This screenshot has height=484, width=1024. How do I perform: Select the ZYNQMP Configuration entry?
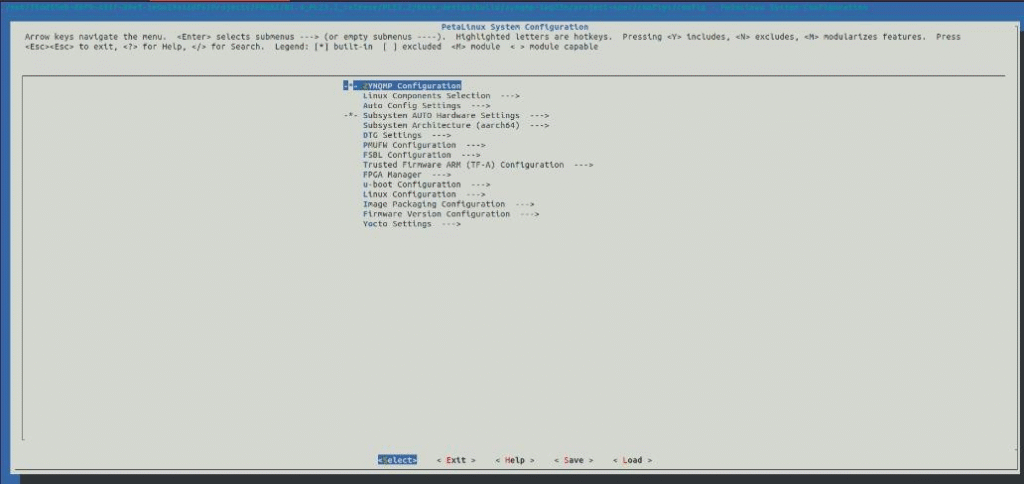click(x=402, y=86)
